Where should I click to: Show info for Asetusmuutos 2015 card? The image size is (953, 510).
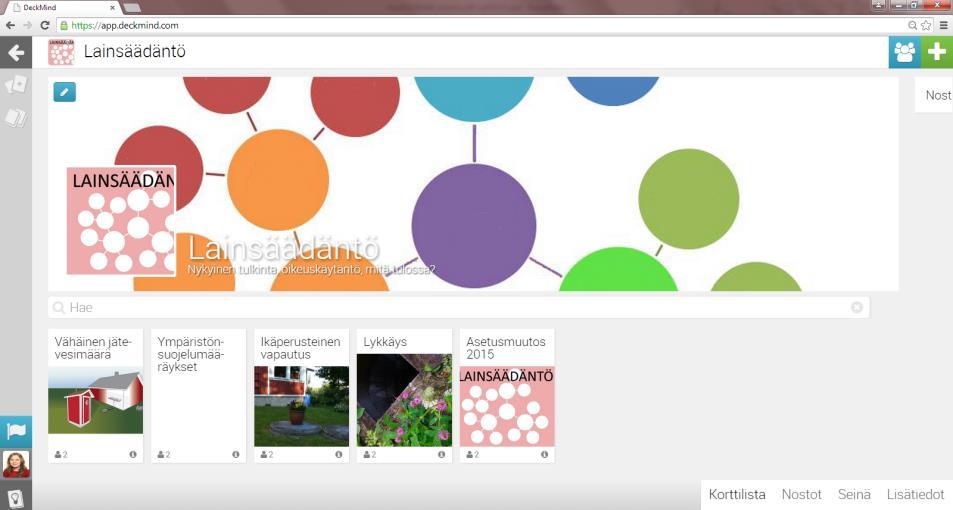pos(544,454)
